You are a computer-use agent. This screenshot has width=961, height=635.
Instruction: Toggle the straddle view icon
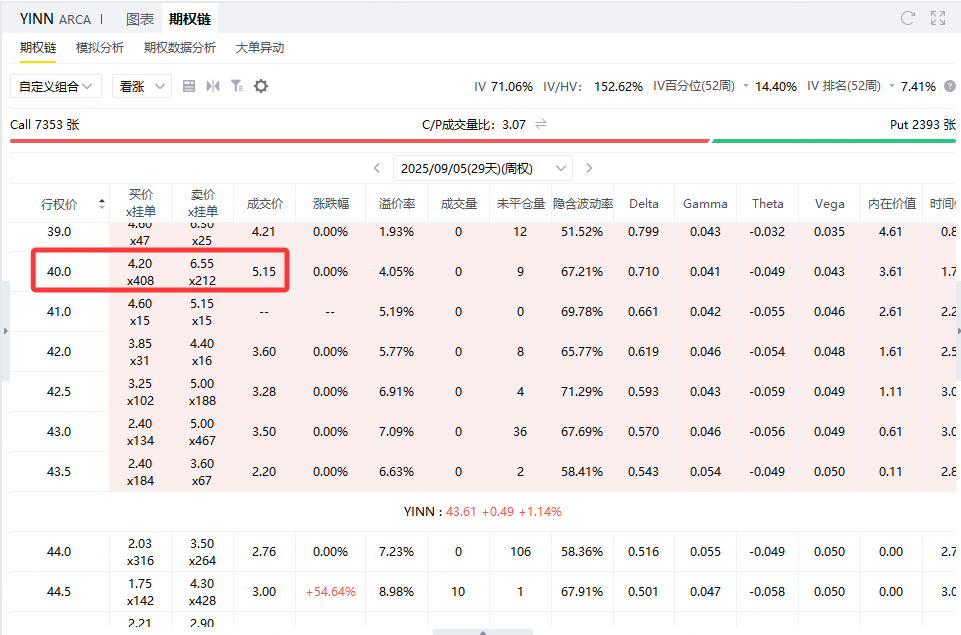pos(213,86)
